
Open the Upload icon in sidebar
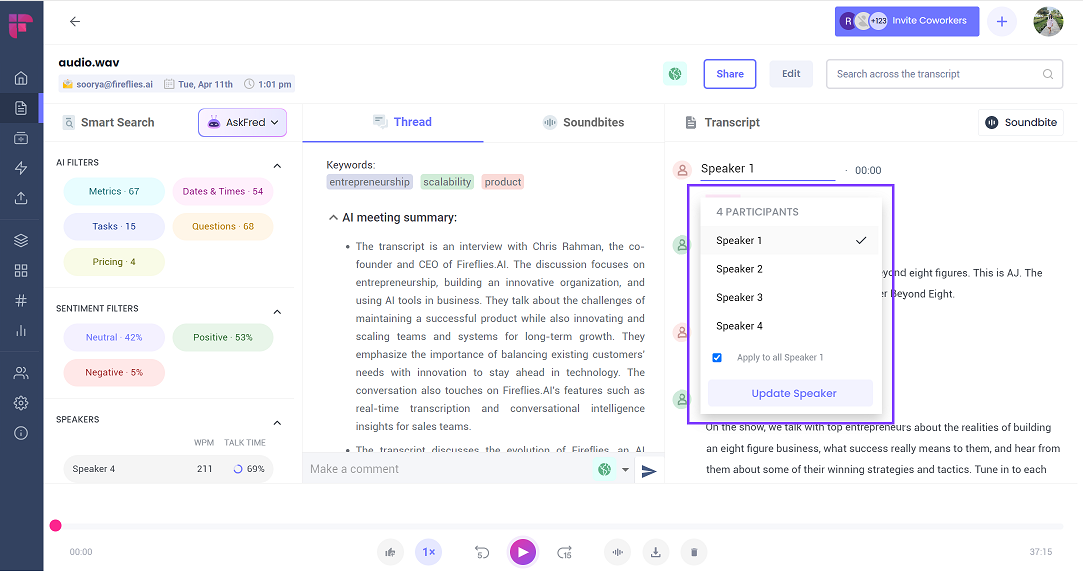point(21,198)
